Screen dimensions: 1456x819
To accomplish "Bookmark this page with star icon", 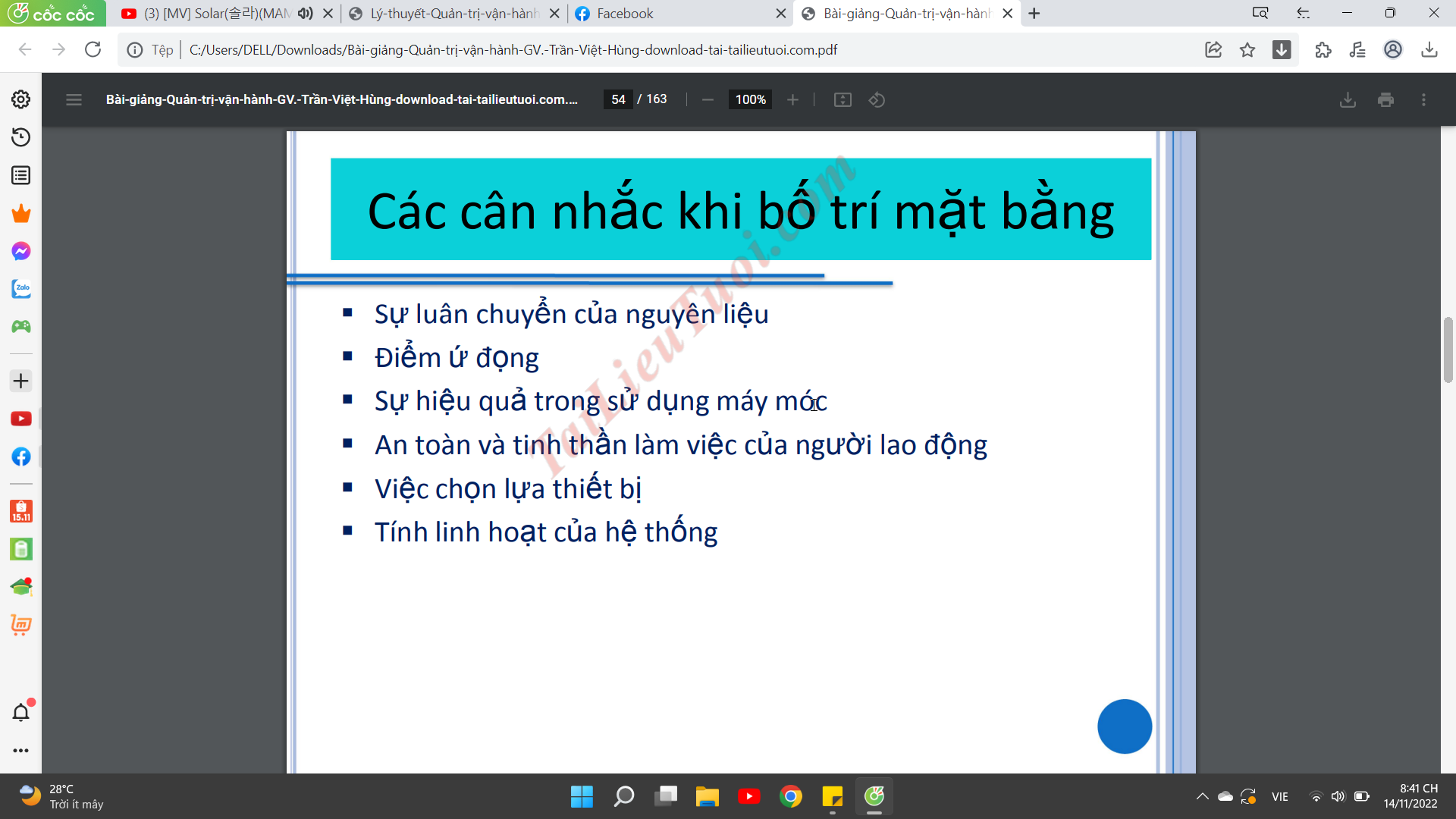I will pyautogui.click(x=1247, y=50).
